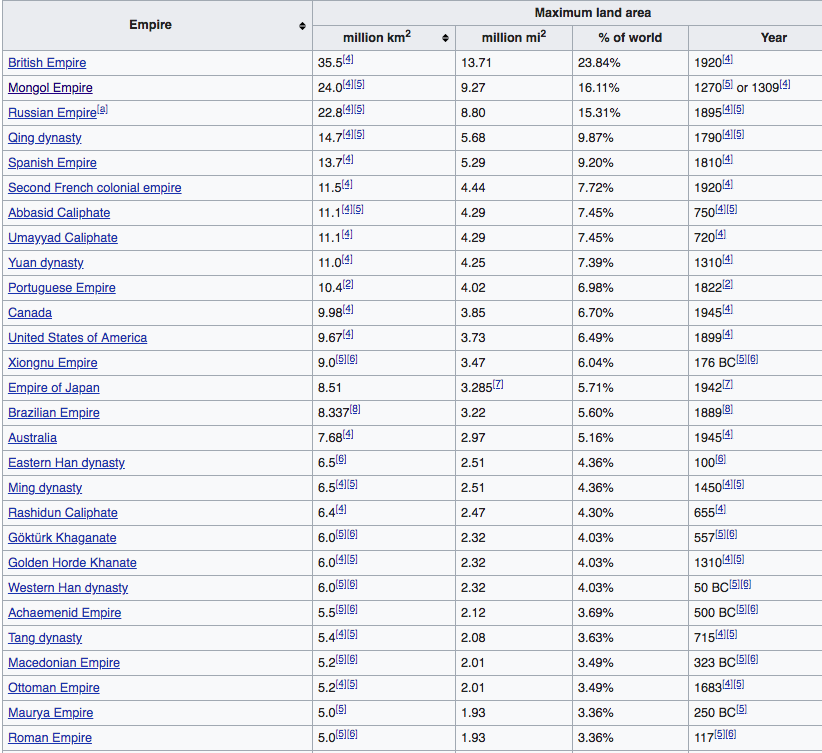This screenshot has width=822, height=753.
Task: Open citation [4] beside 35.5 area
Action: point(348,59)
